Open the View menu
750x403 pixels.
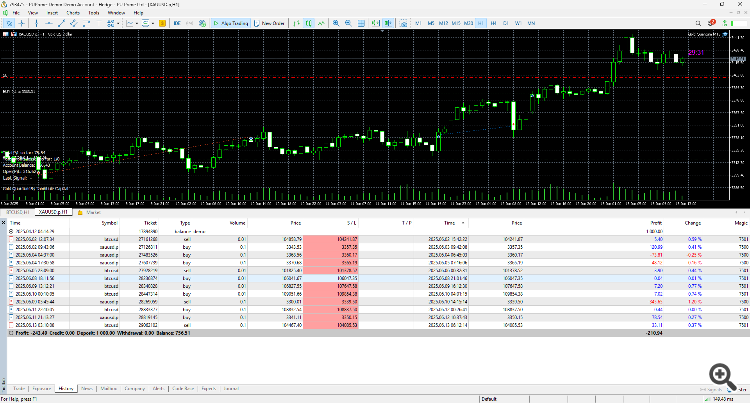[33, 13]
